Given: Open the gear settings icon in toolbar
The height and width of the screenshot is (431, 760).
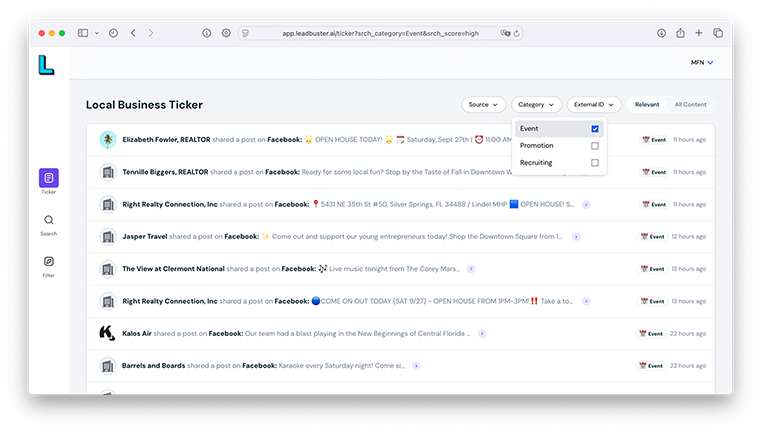Looking at the screenshot, I should tap(226, 33).
